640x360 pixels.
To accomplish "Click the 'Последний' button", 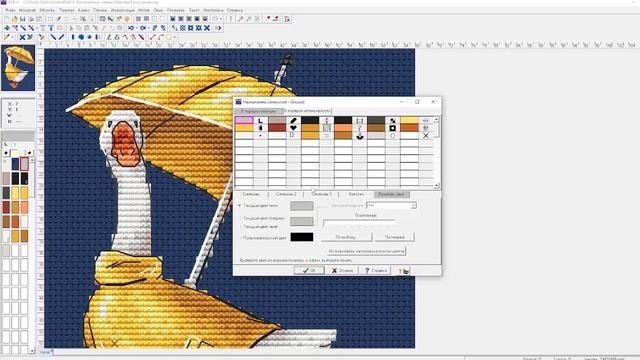I will pyautogui.click(x=394, y=237).
